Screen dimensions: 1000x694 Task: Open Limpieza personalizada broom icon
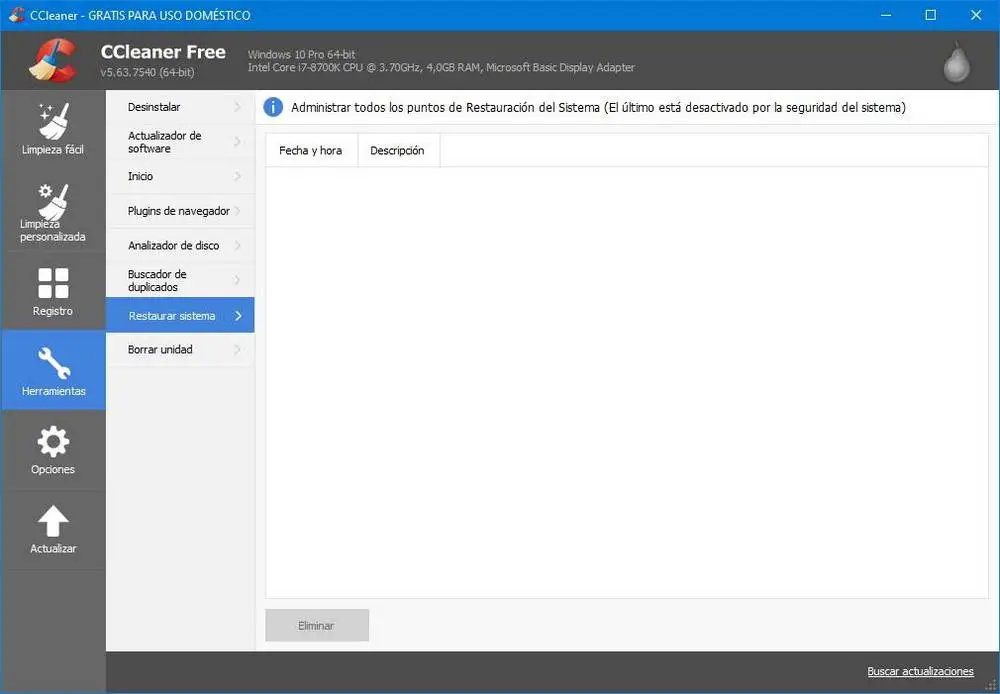coord(54,202)
